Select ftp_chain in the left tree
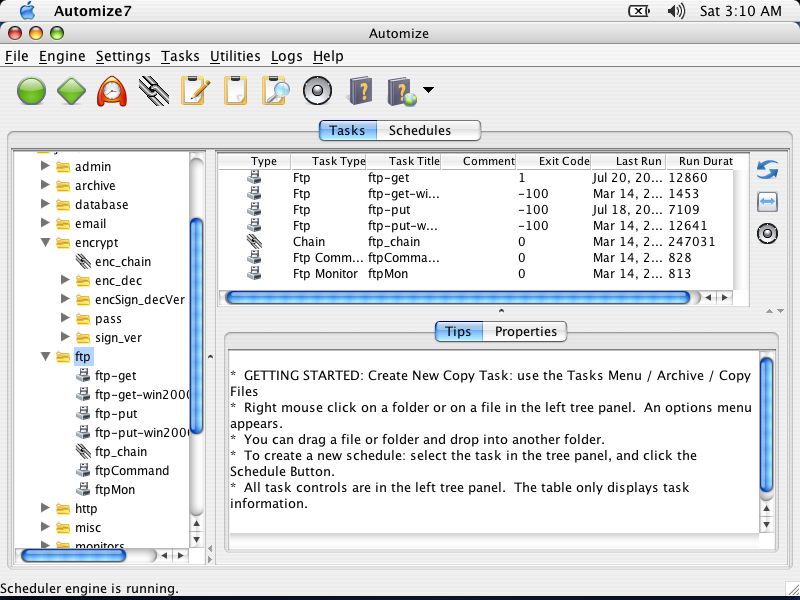The height and width of the screenshot is (600, 800). coord(121,452)
